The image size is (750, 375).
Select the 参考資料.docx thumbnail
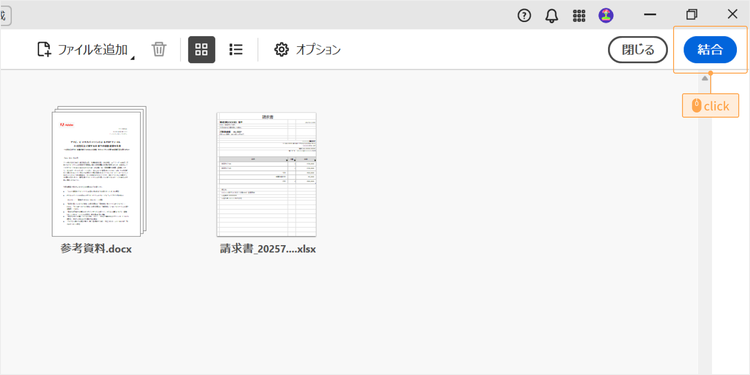(x=99, y=171)
